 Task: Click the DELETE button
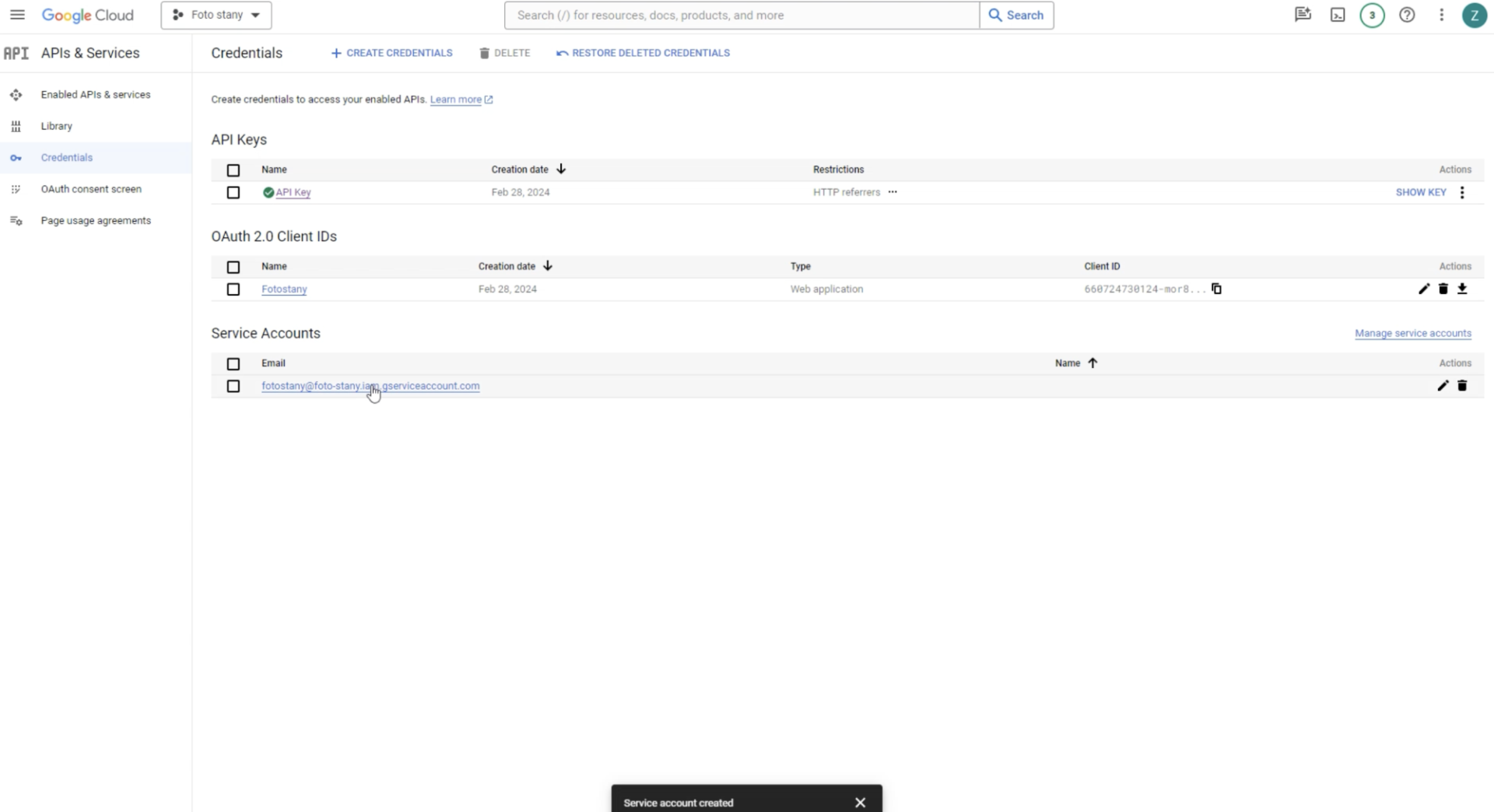(x=504, y=53)
